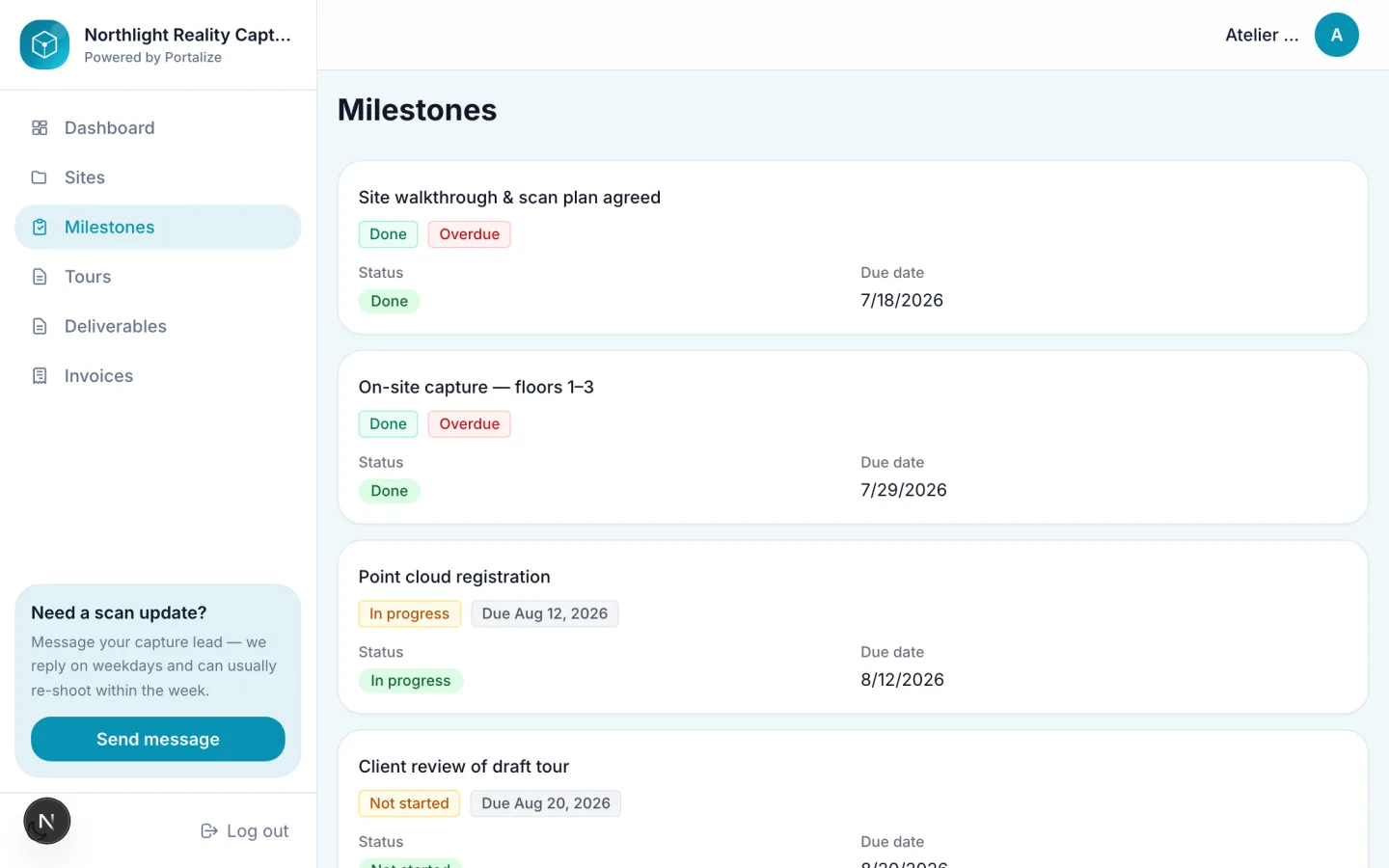This screenshot has height=868, width=1389.
Task: Click Overdue tag on On-site capture card
Action: 470,424
